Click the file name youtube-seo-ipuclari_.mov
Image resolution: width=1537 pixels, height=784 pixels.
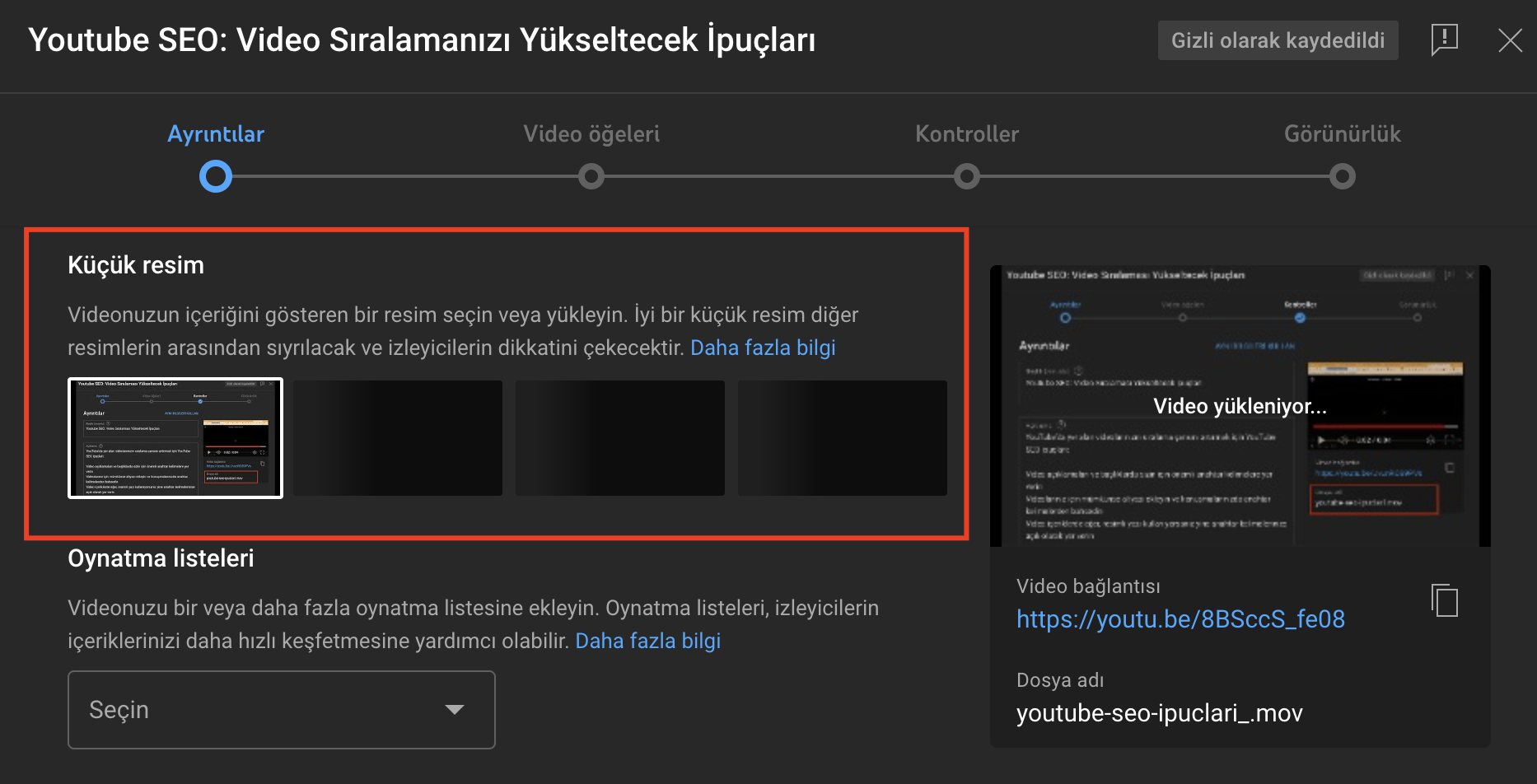pyautogui.click(x=1160, y=713)
